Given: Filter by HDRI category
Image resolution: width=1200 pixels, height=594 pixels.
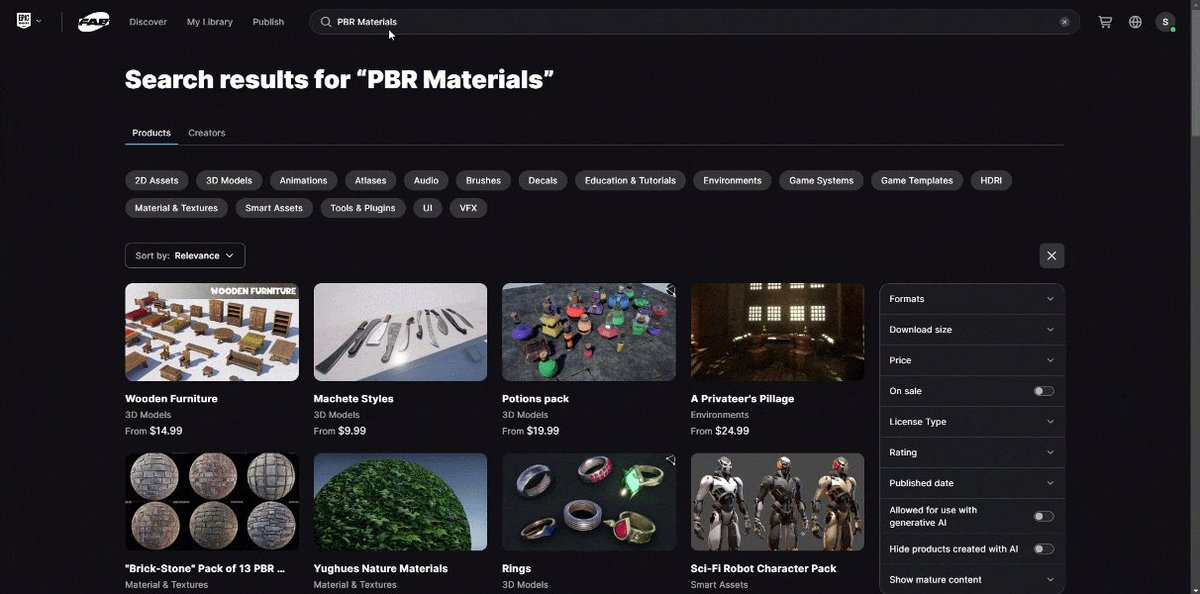Looking at the screenshot, I should [x=991, y=181].
